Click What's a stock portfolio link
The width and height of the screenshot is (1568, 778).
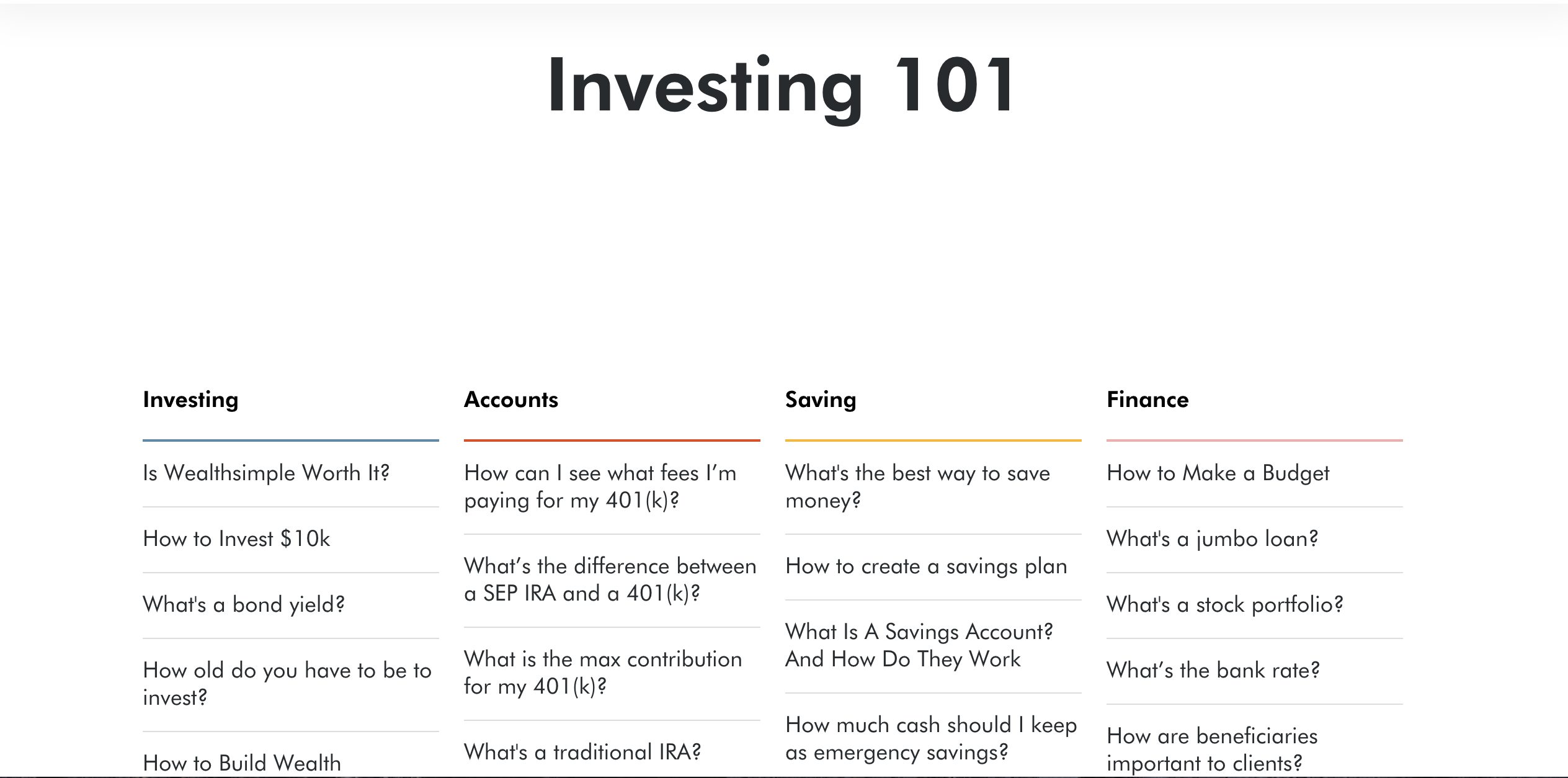coord(1225,604)
